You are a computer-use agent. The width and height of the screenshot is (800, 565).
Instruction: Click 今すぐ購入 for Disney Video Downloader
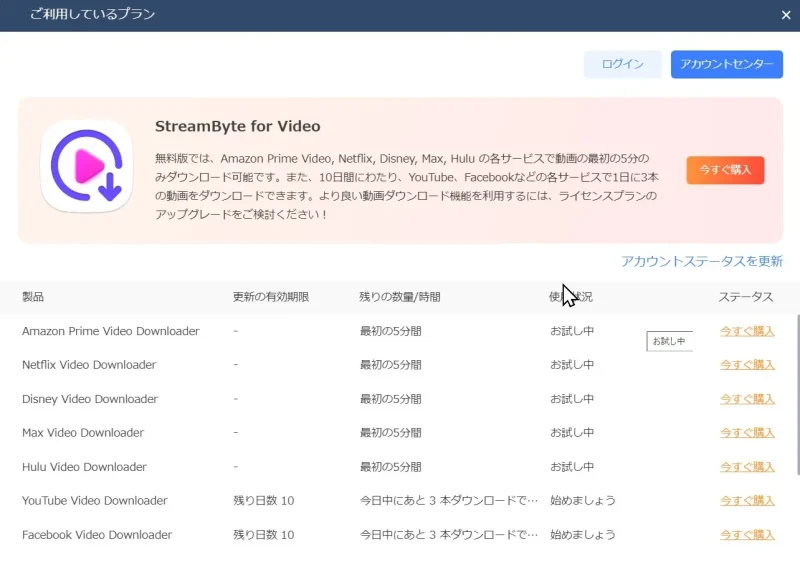(x=747, y=399)
